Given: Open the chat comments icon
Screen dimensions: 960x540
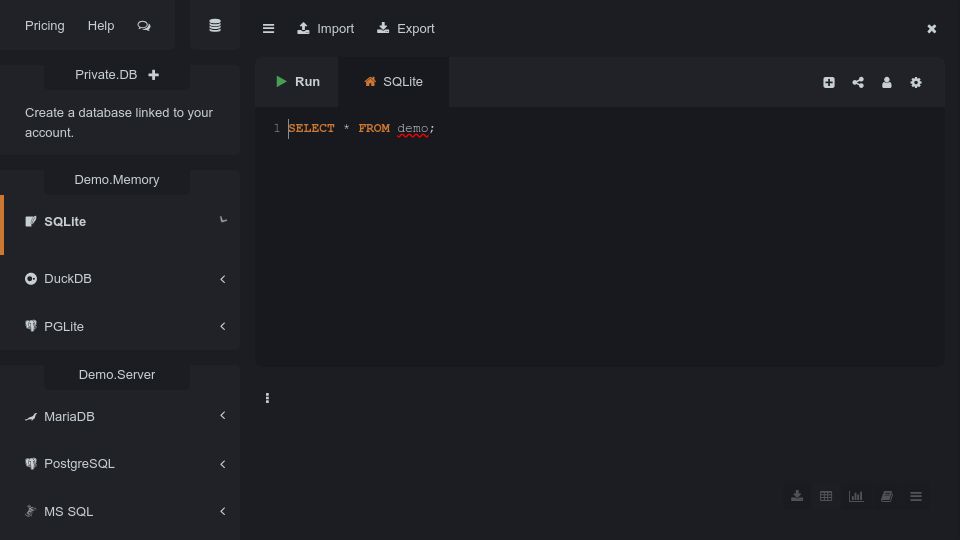Looking at the screenshot, I should click(x=144, y=26).
